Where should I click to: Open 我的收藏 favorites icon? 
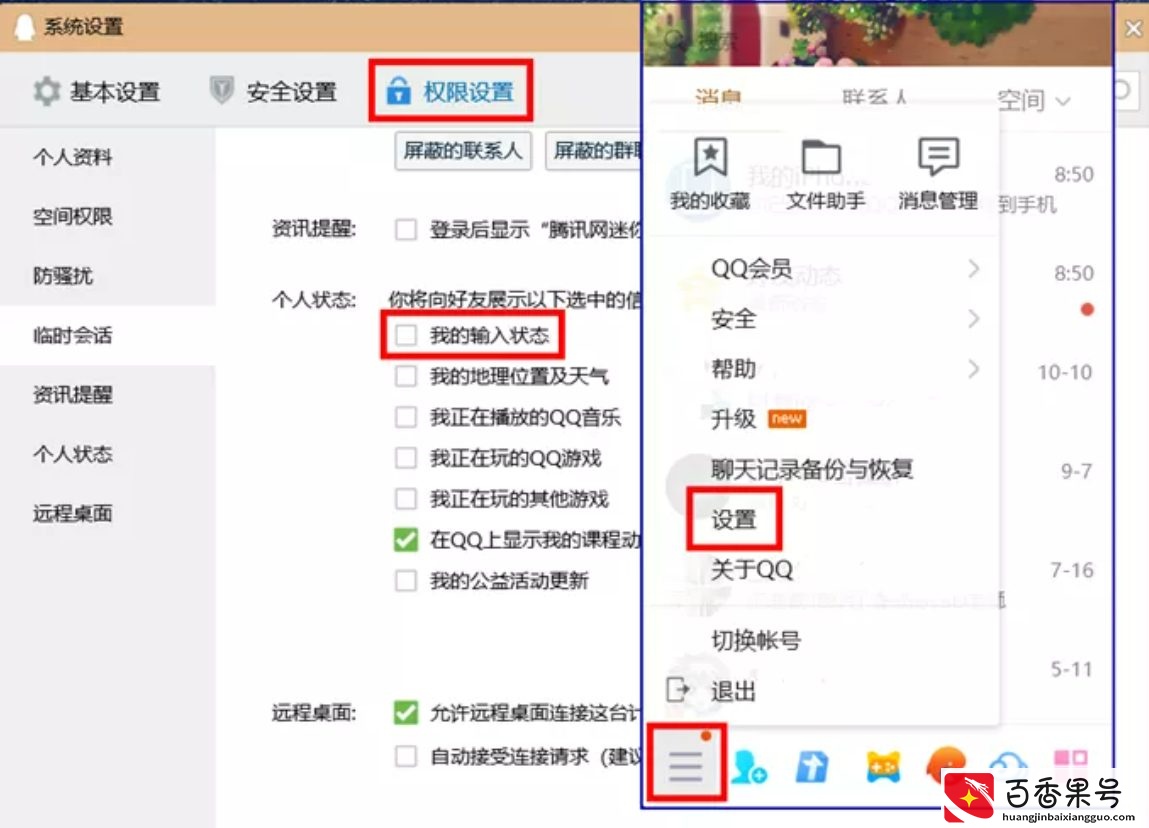pos(710,157)
